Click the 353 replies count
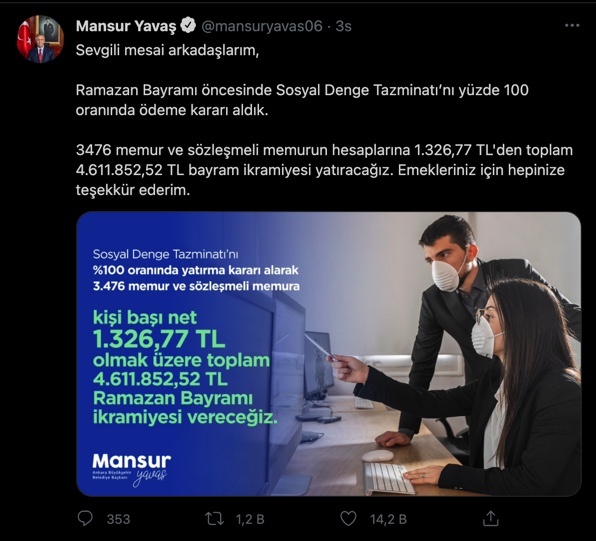This screenshot has width=596, height=541. [x=118, y=519]
